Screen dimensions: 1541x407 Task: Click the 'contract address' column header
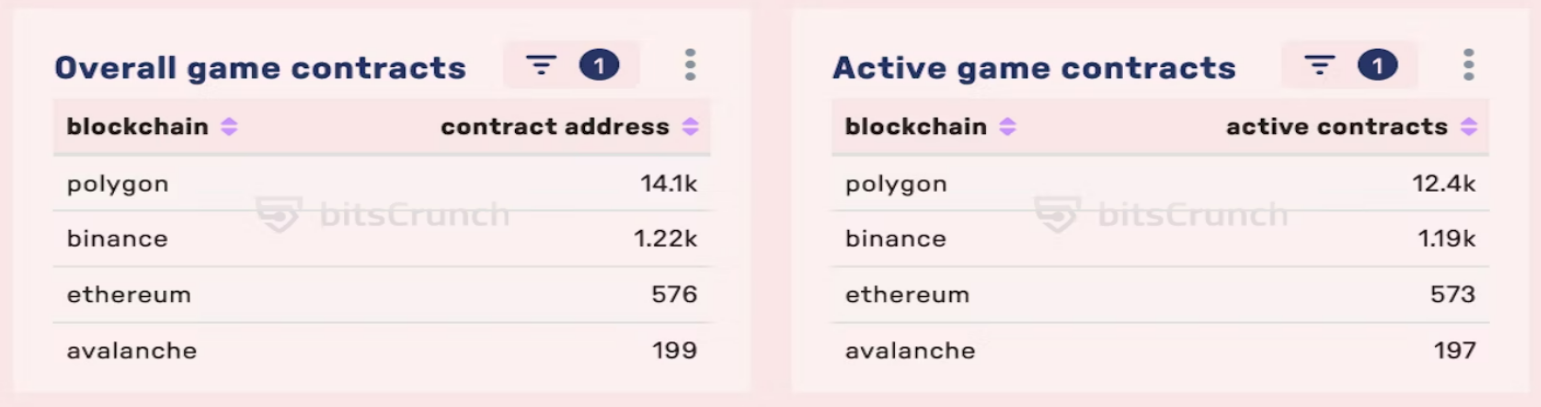(x=555, y=127)
